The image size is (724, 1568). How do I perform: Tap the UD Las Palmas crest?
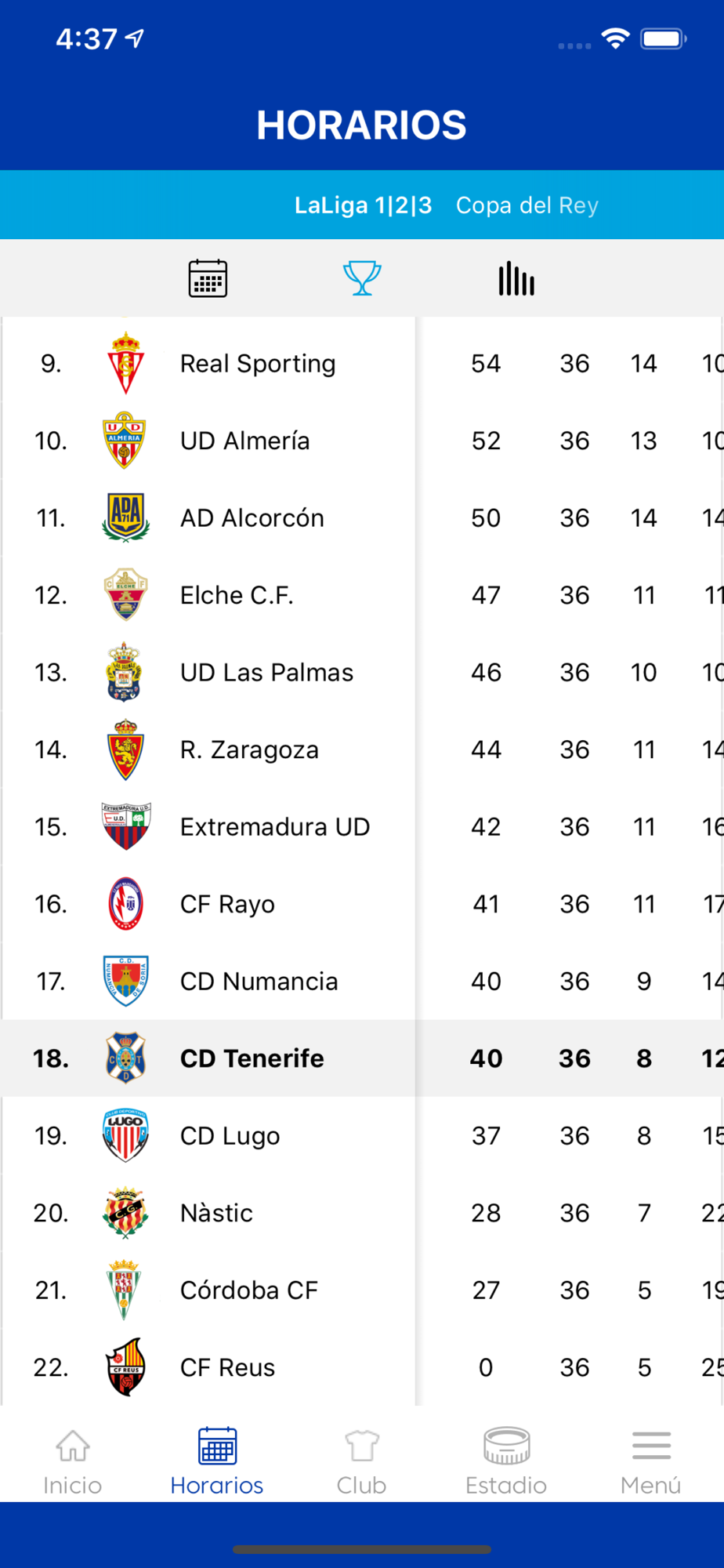click(x=125, y=673)
